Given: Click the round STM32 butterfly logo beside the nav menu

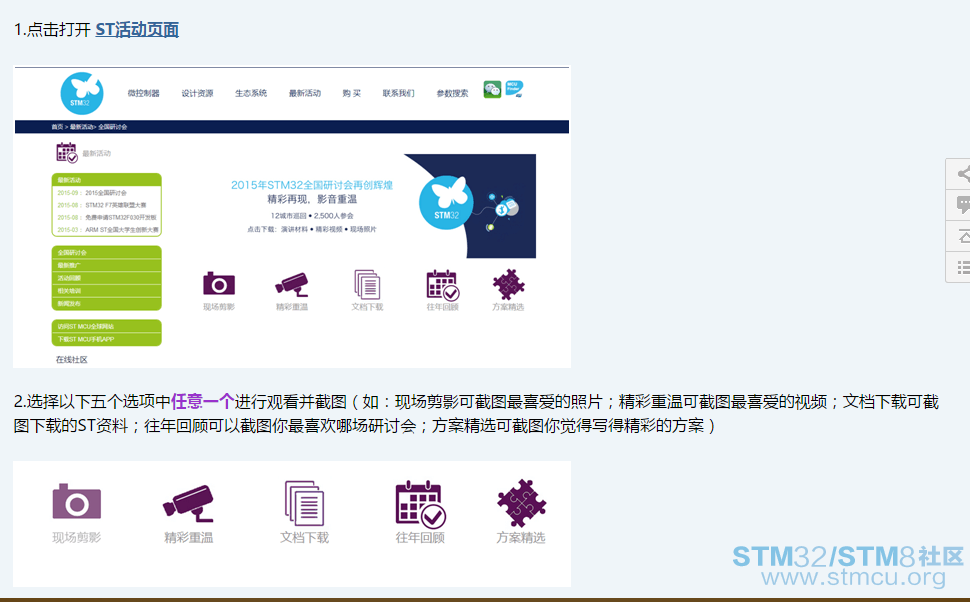Looking at the screenshot, I should pos(82,94).
